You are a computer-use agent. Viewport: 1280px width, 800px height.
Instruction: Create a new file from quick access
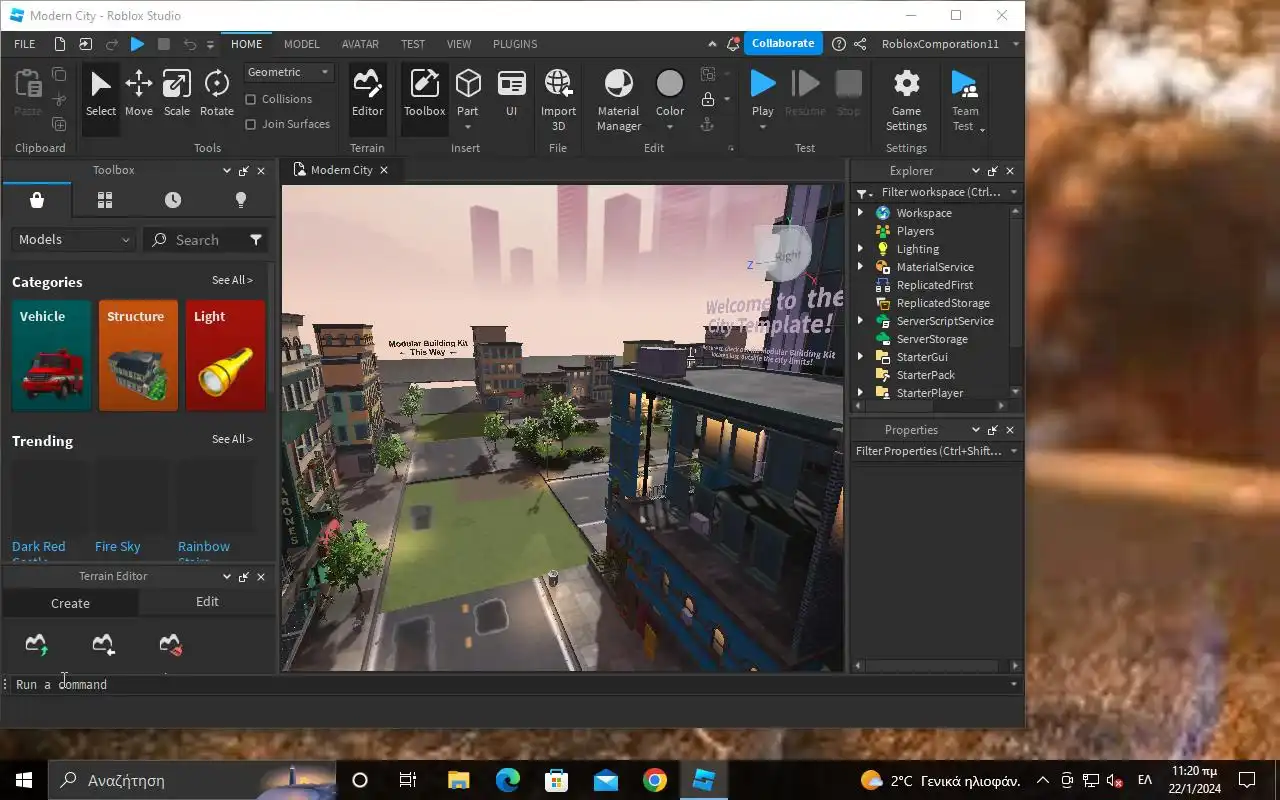click(60, 44)
